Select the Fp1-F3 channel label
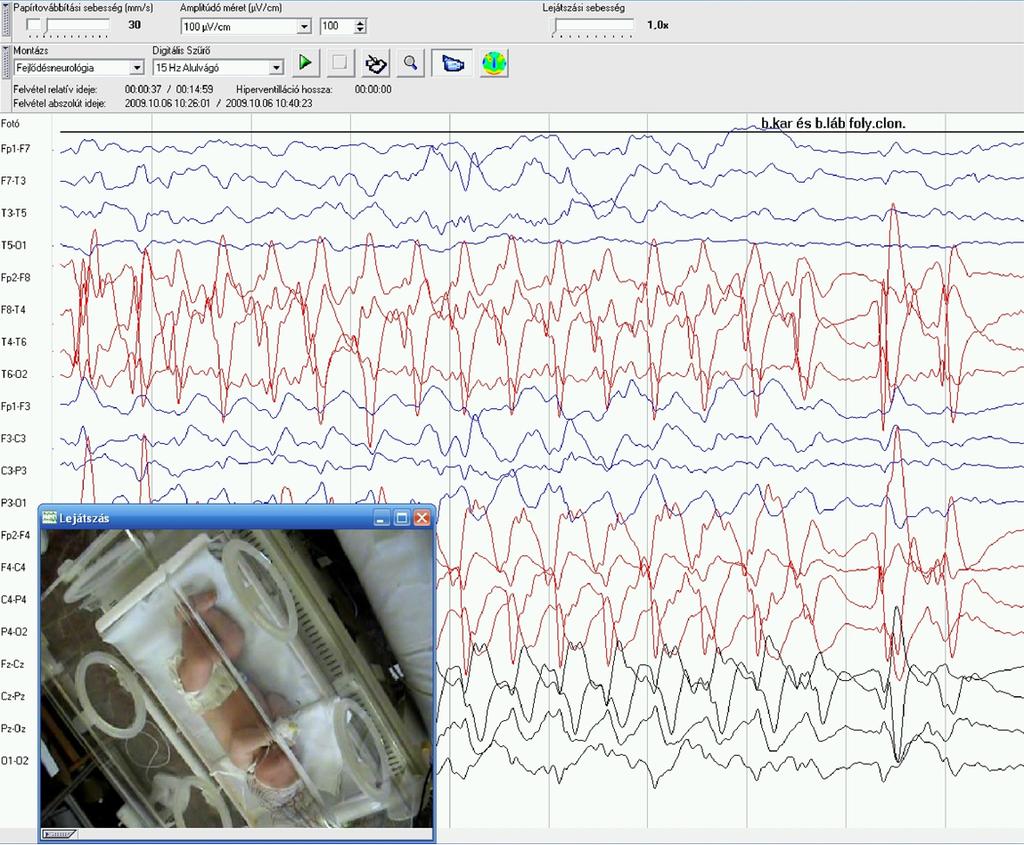The width and height of the screenshot is (1024, 845). click(16, 406)
